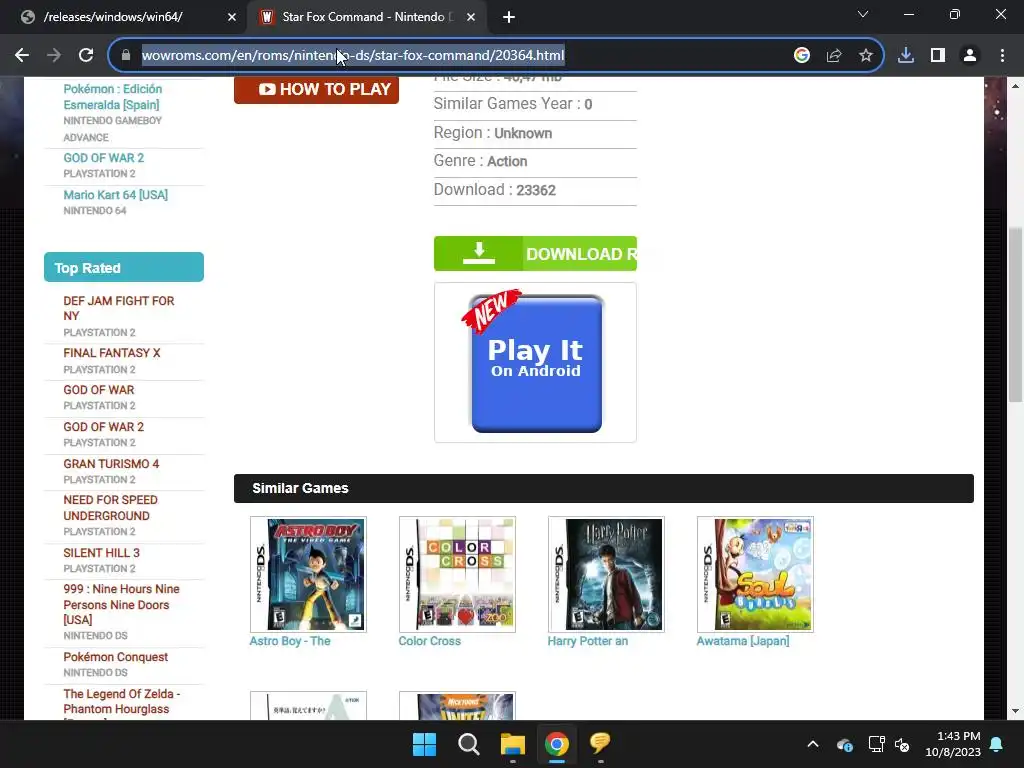Open Mario Kart 64 [USA] link
The height and width of the screenshot is (768, 1024).
click(116, 195)
